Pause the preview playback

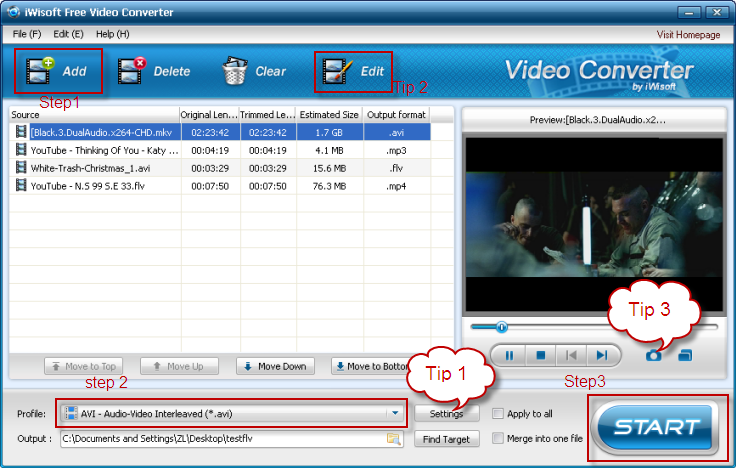pos(509,355)
